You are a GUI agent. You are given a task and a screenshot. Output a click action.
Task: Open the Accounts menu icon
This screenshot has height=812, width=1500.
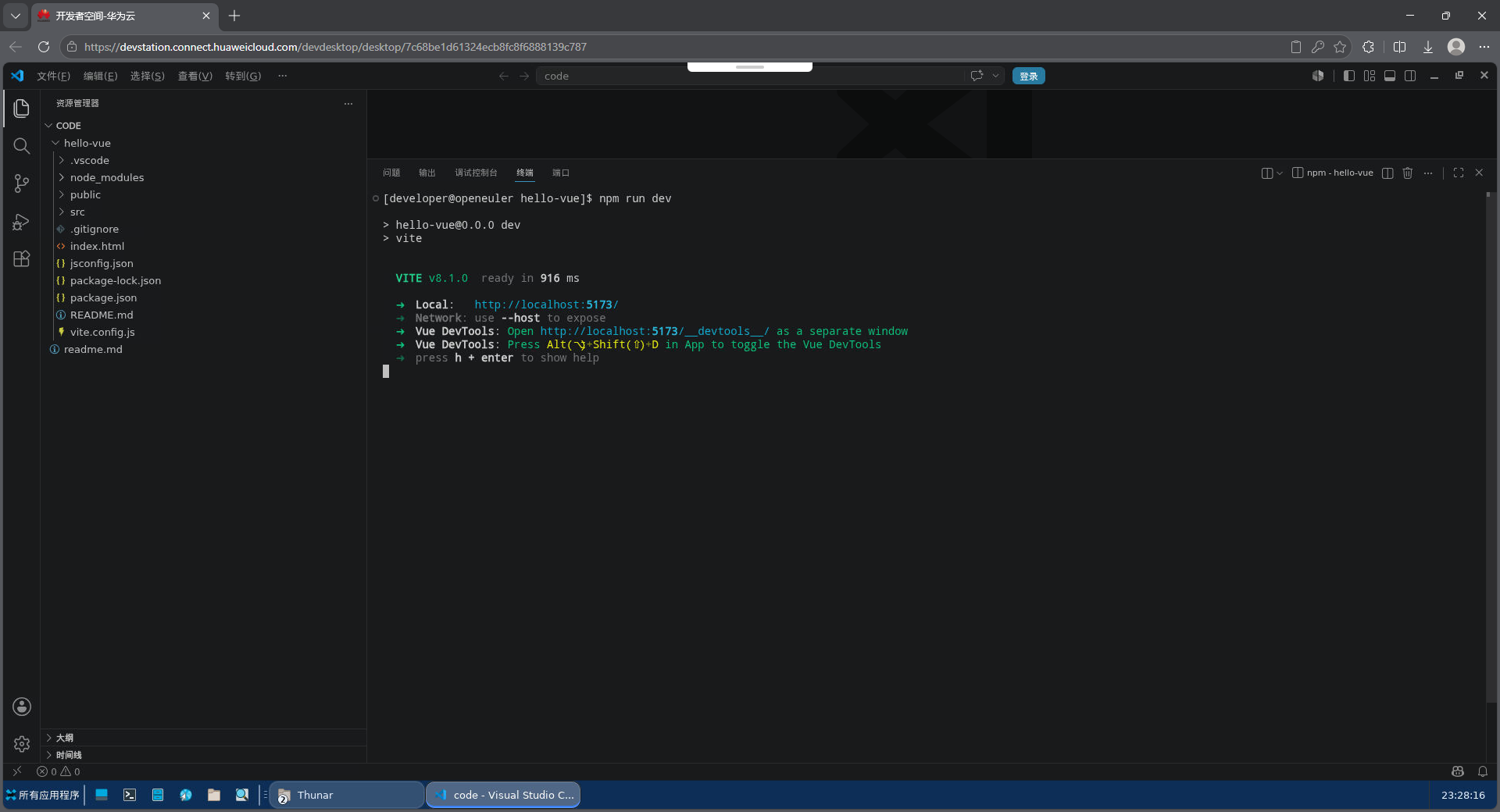click(x=21, y=707)
